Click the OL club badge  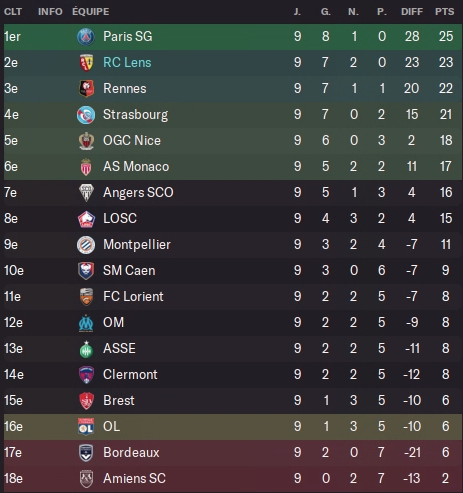(x=86, y=427)
